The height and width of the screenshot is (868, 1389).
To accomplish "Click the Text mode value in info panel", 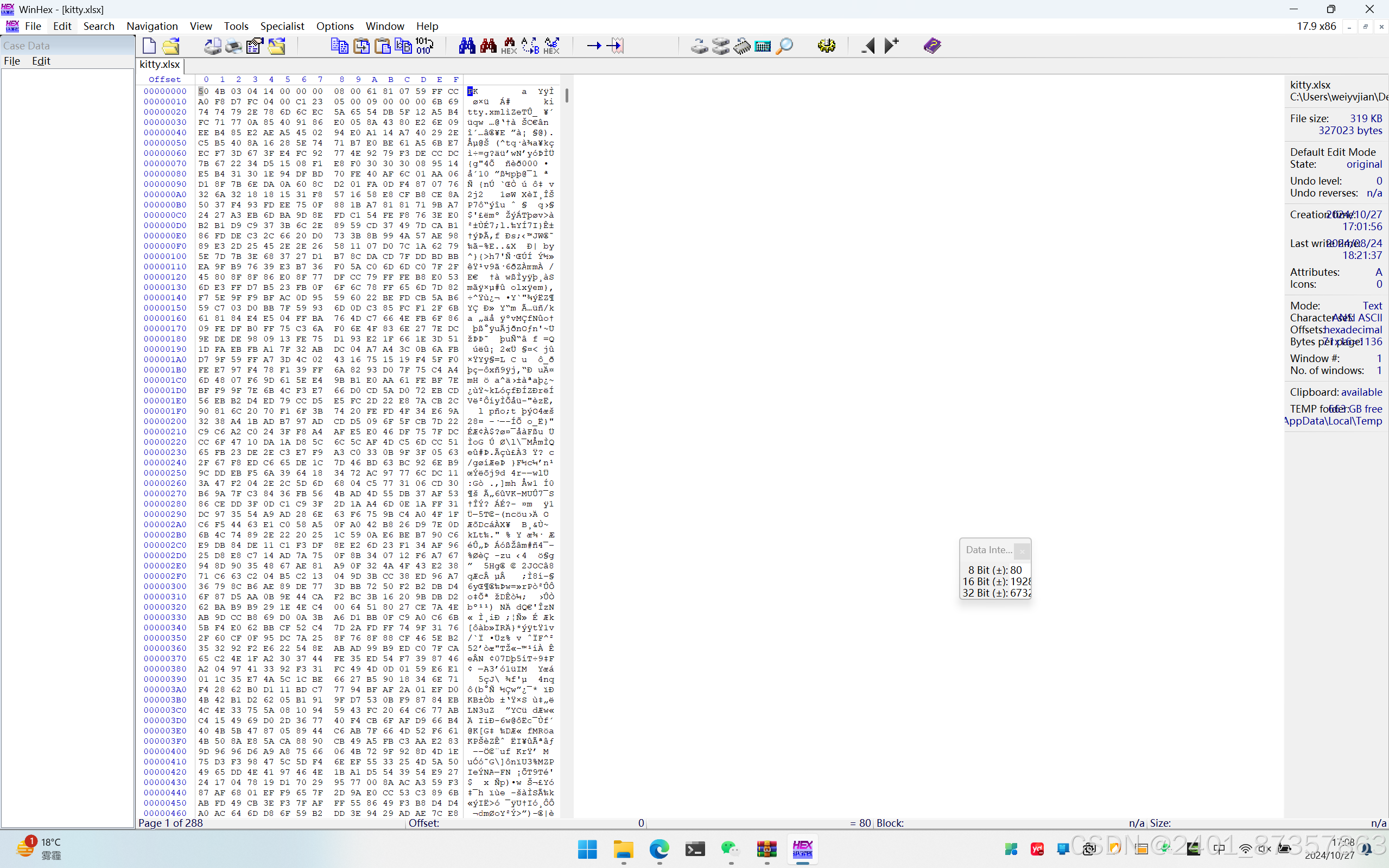I will [x=1372, y=306].
